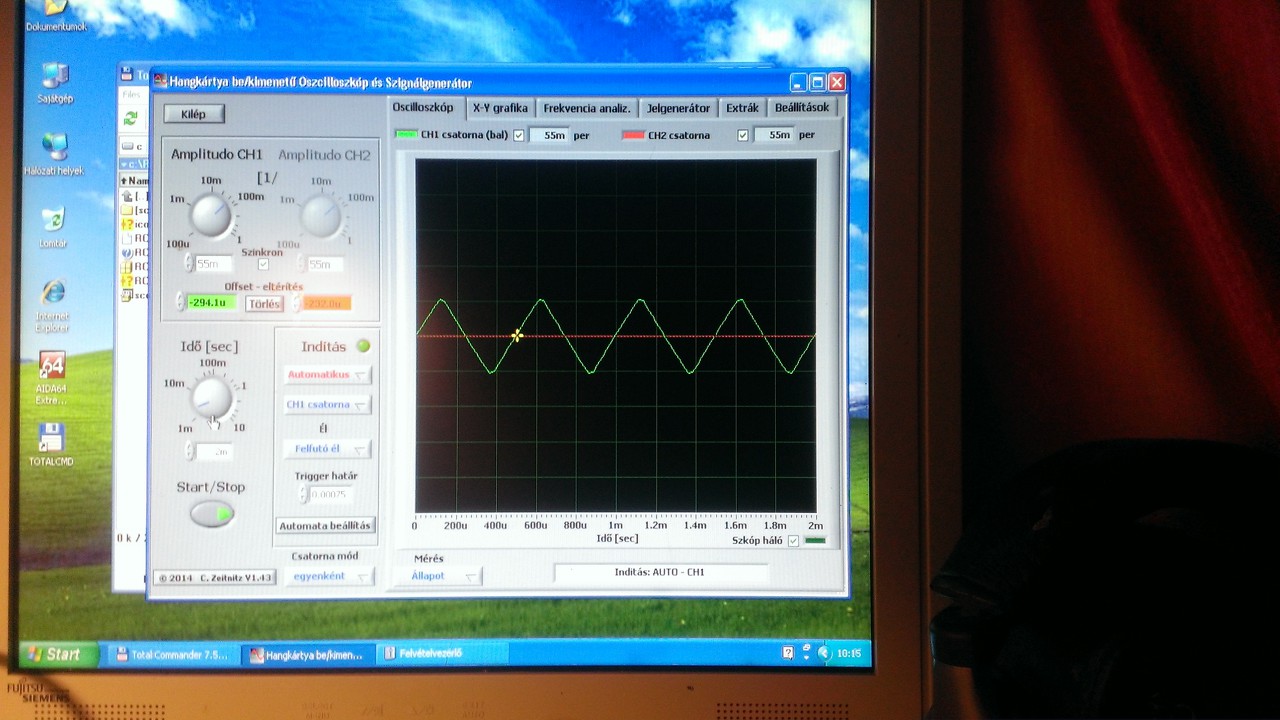Click the Kilép exit button

pos(194,114)
